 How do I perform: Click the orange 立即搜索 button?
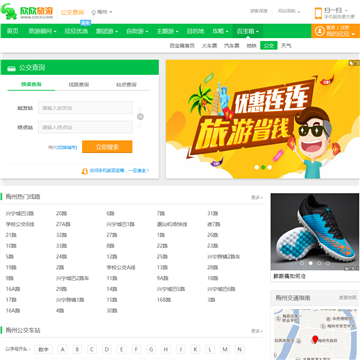click(107, 147)
